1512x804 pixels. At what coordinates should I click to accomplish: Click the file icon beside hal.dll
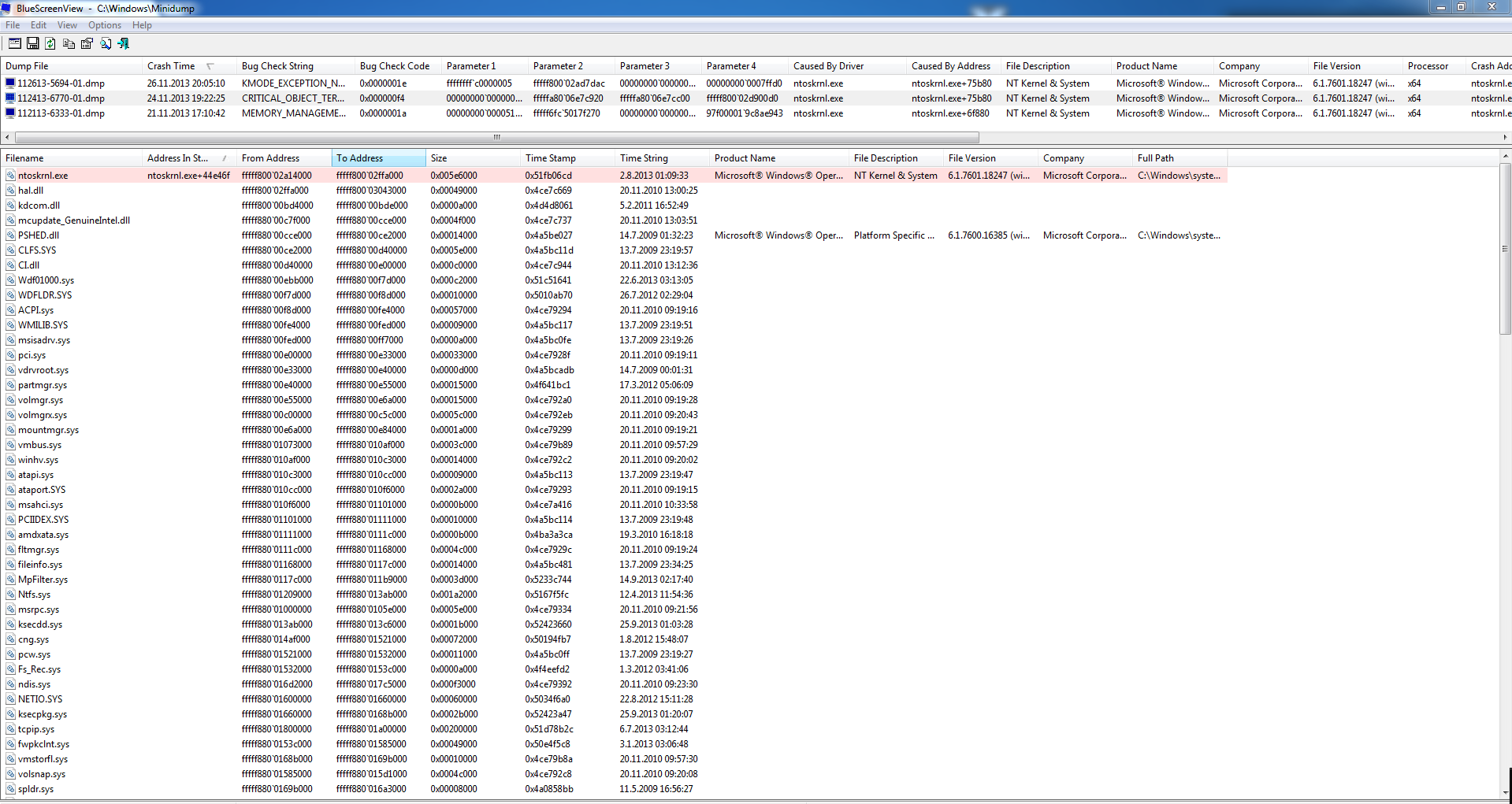(11, 191)
